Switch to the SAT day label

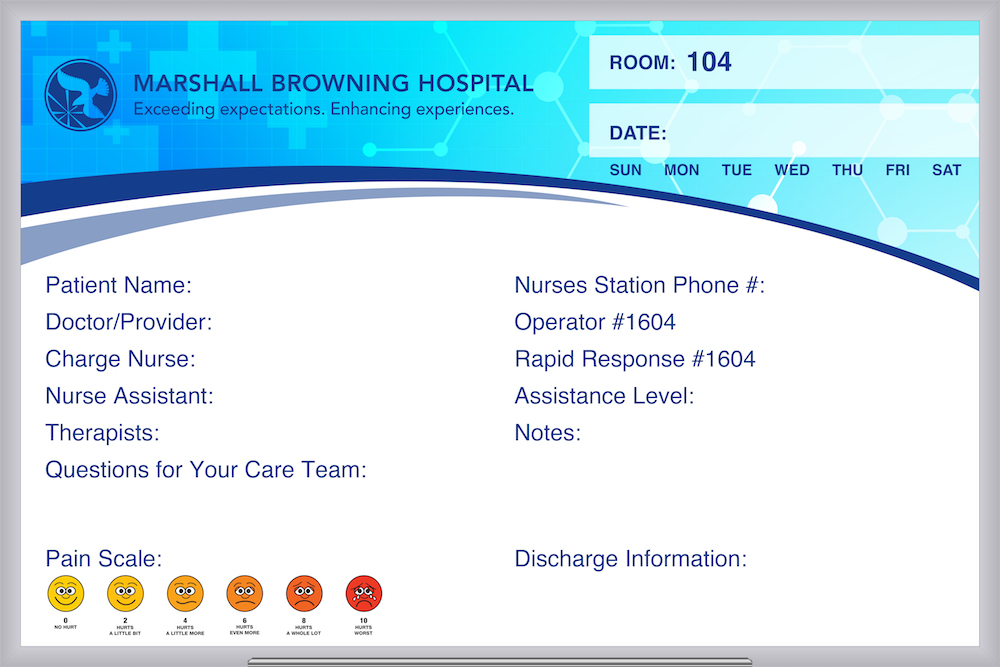[x=946, y=170]
